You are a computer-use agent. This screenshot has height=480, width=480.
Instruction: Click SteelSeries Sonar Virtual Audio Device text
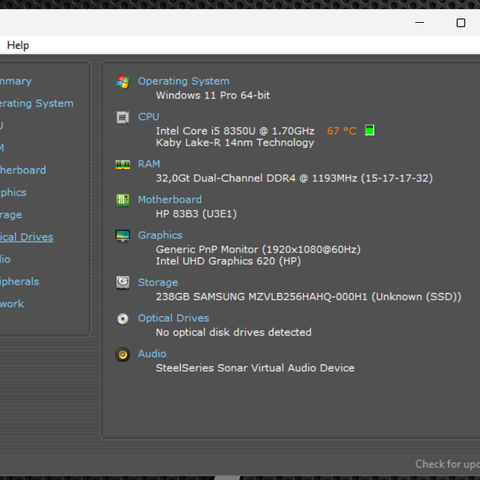255,368
